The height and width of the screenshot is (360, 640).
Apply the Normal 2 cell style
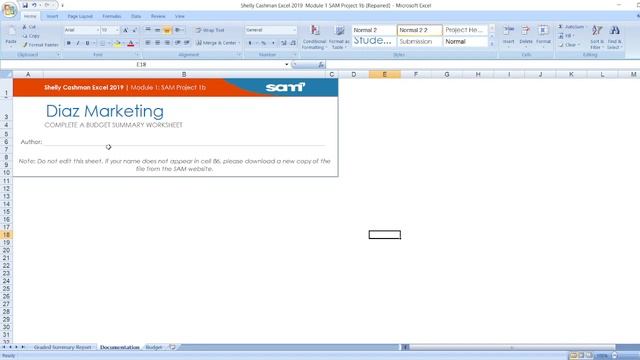373,30
